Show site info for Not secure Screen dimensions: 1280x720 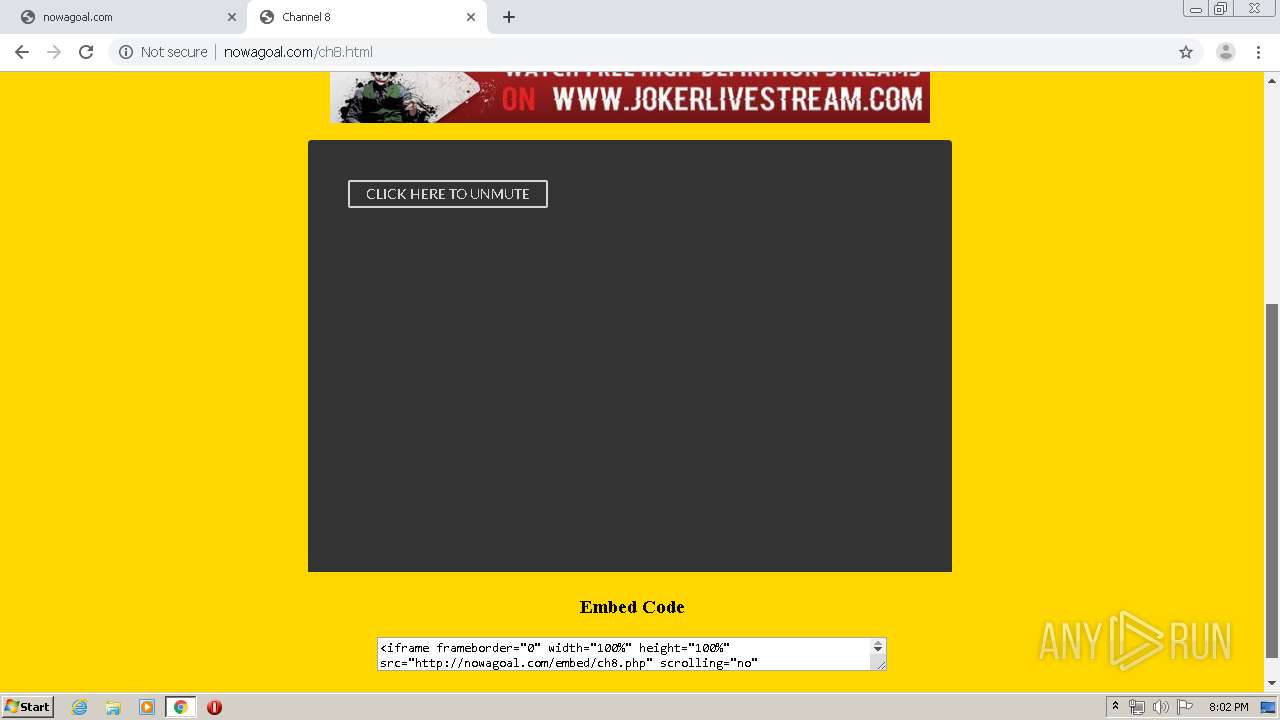[x=163, y=52]
